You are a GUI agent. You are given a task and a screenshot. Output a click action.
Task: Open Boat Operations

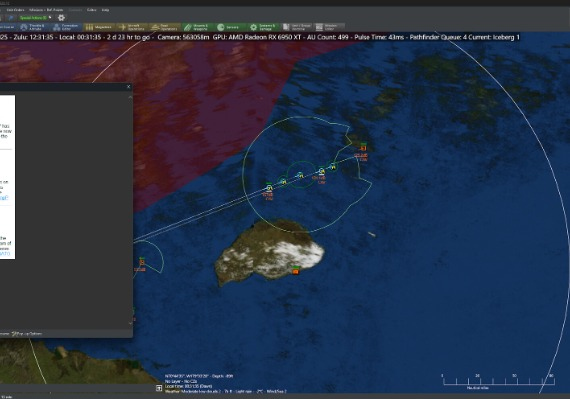point(165,27)
